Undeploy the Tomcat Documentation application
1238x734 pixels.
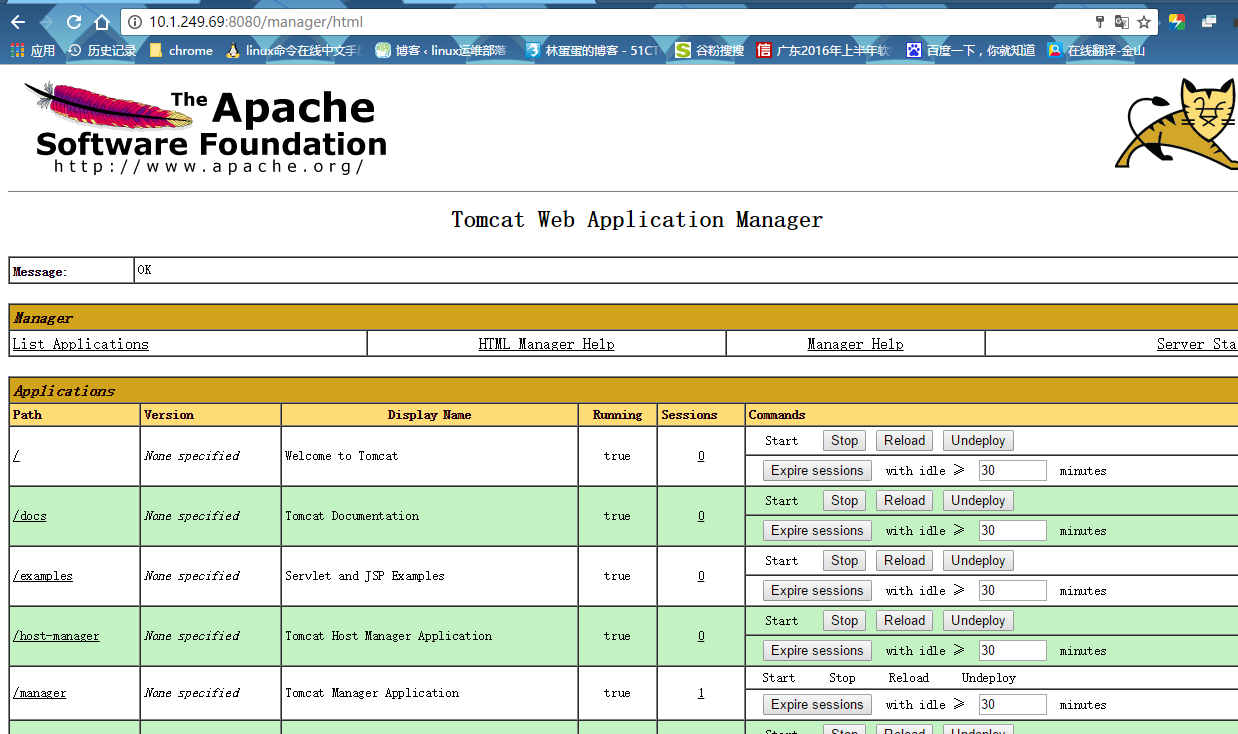(x=978, y=501)
